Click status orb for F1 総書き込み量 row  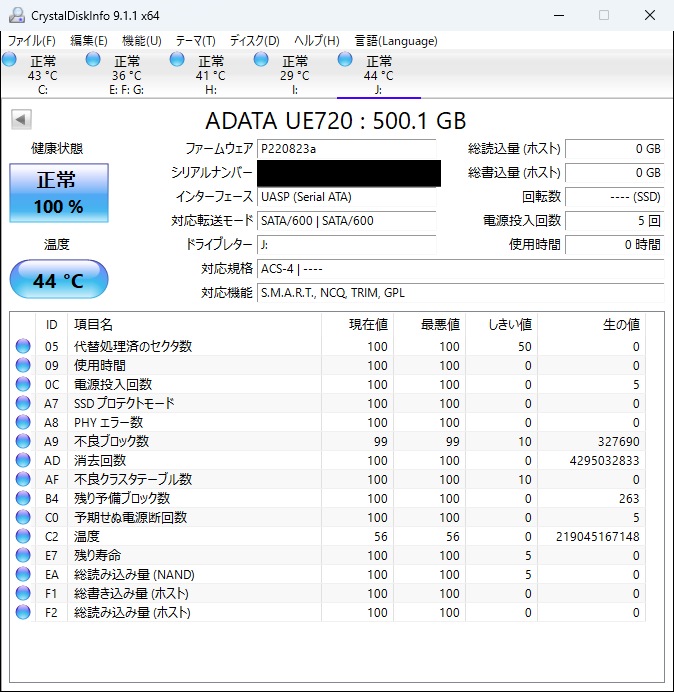pyautogui.click(x=23, y=593)
